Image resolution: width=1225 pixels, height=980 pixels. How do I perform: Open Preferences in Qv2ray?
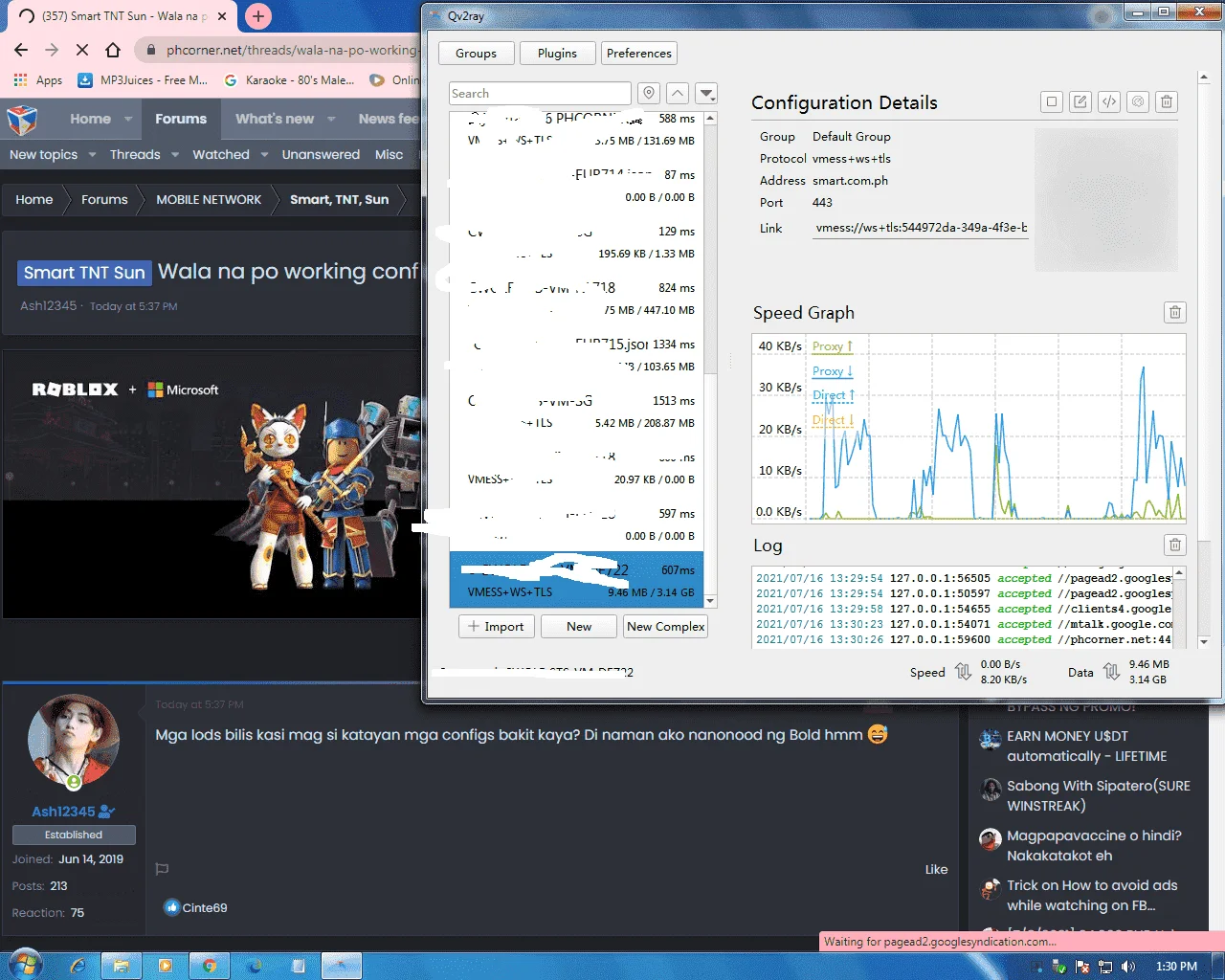[639, 53]
